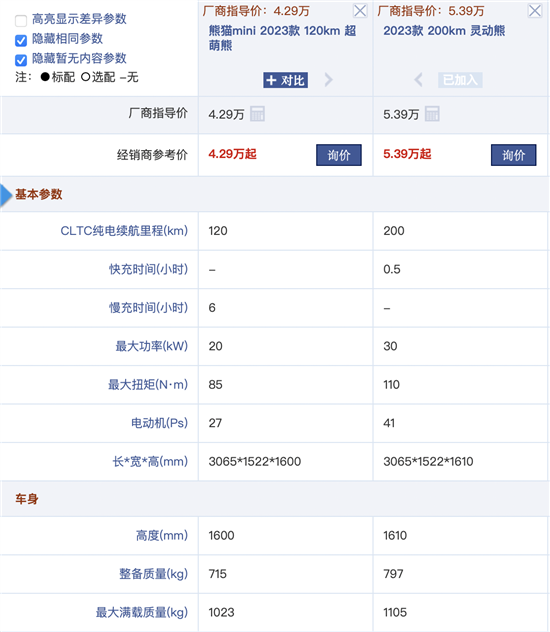Click the 5.39万起 dealer price

click(407, 154)
